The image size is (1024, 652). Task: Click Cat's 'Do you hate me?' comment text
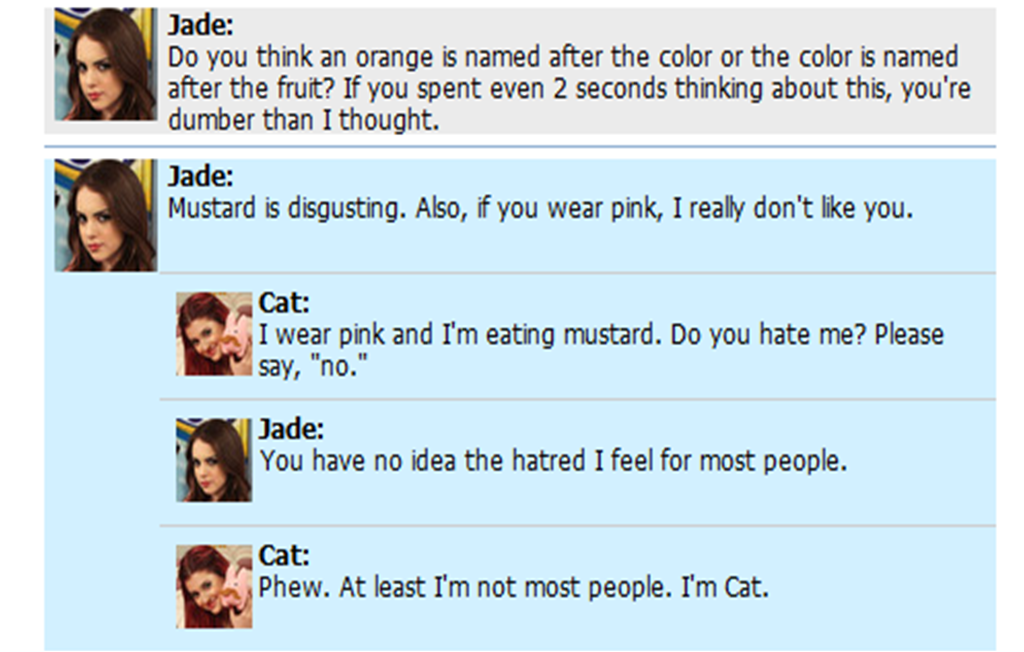point(601,350)
